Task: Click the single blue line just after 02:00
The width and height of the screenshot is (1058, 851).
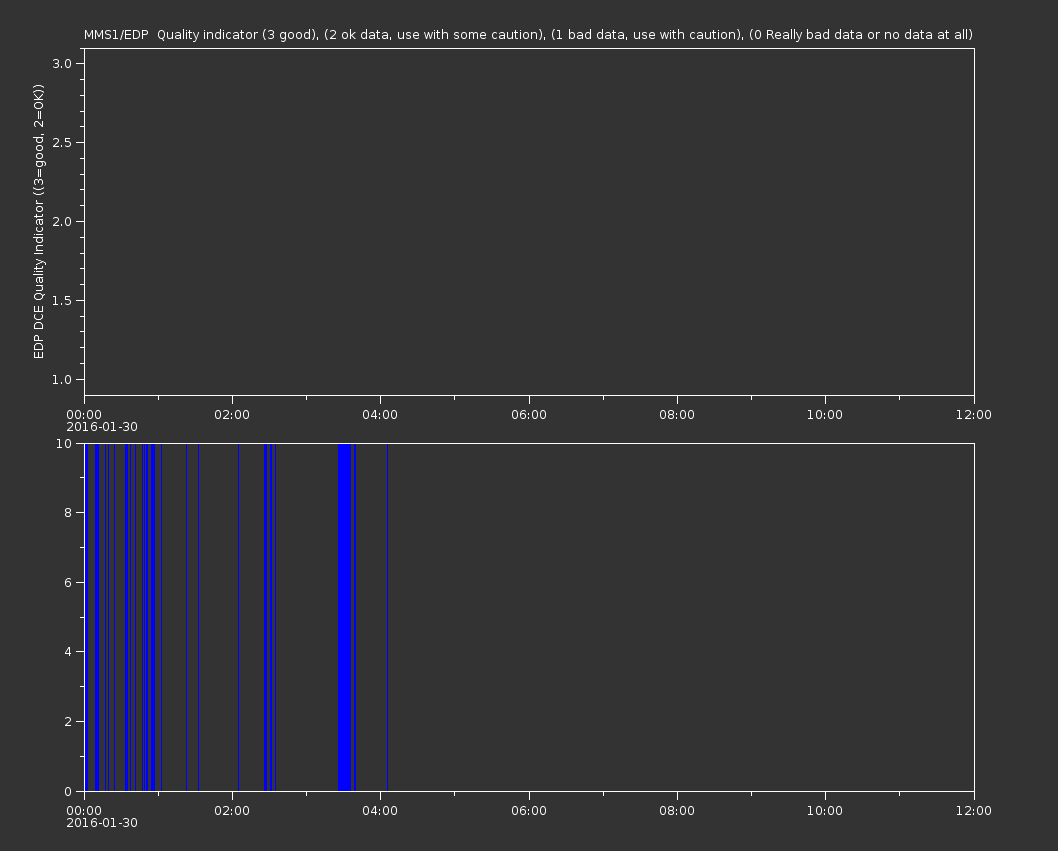Action: point(238,617)
